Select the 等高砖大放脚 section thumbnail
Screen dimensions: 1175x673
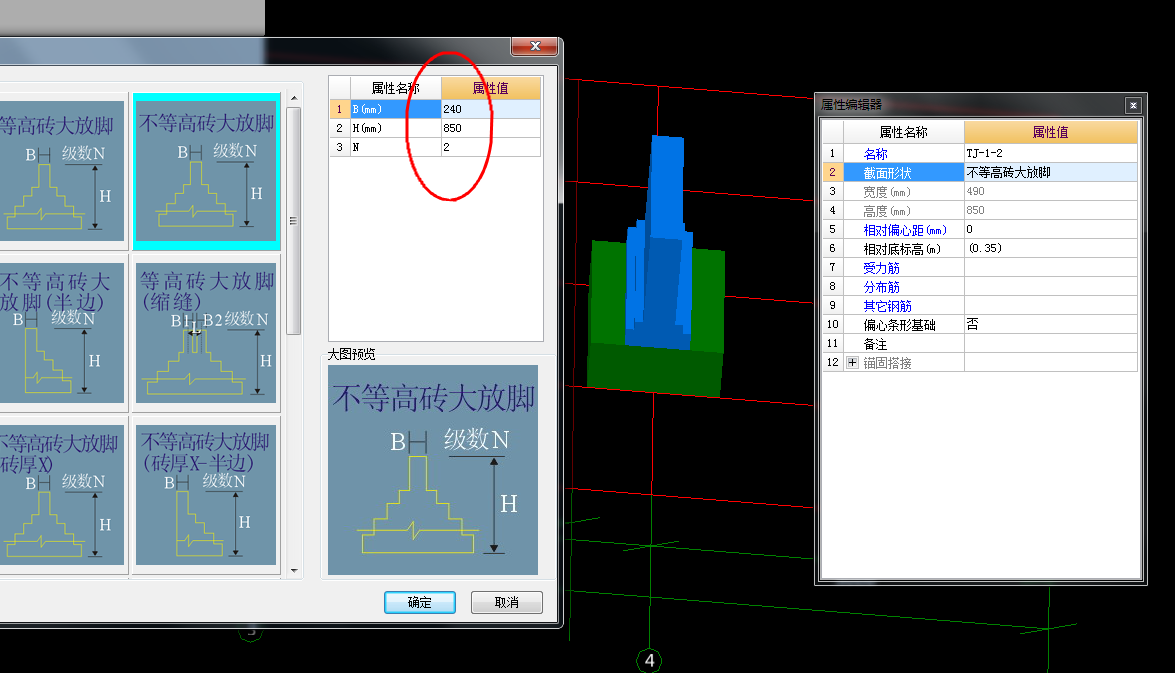pyautogui.click(x=61, y=171)
